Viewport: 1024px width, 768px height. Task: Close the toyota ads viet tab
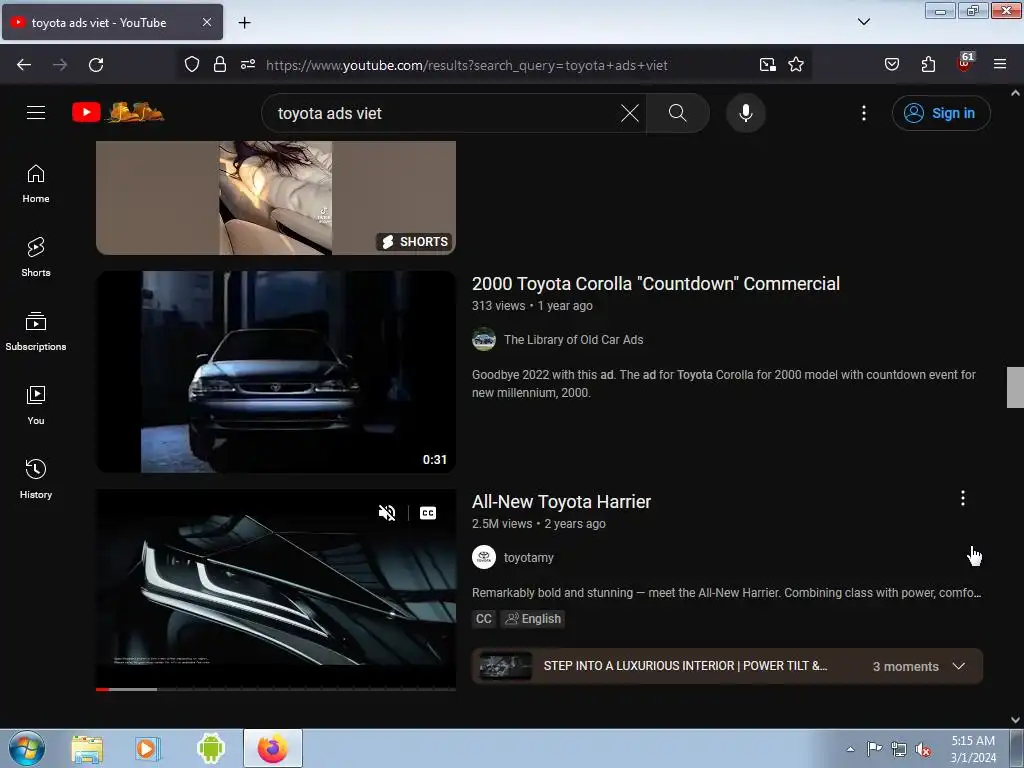(206, 22)
